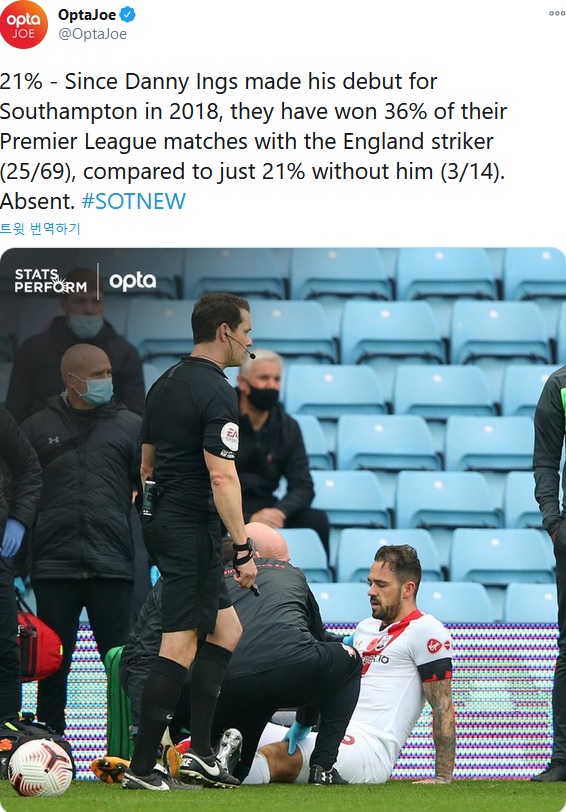Open the @OptaJoe handle link
Viewport: 566px width, 812px height.
pos(92,34)
